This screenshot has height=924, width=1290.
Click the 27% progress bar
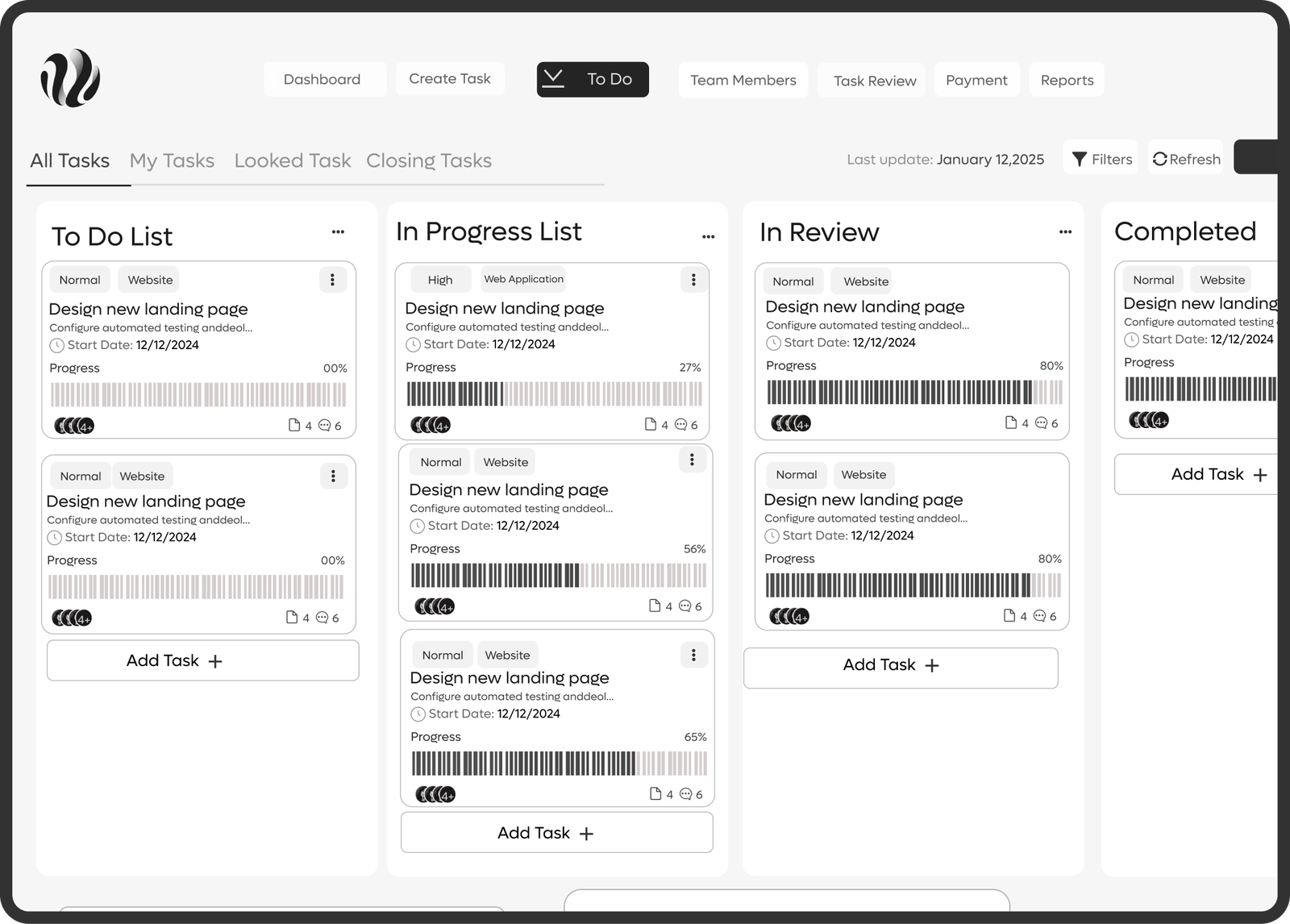click(554, 393)
